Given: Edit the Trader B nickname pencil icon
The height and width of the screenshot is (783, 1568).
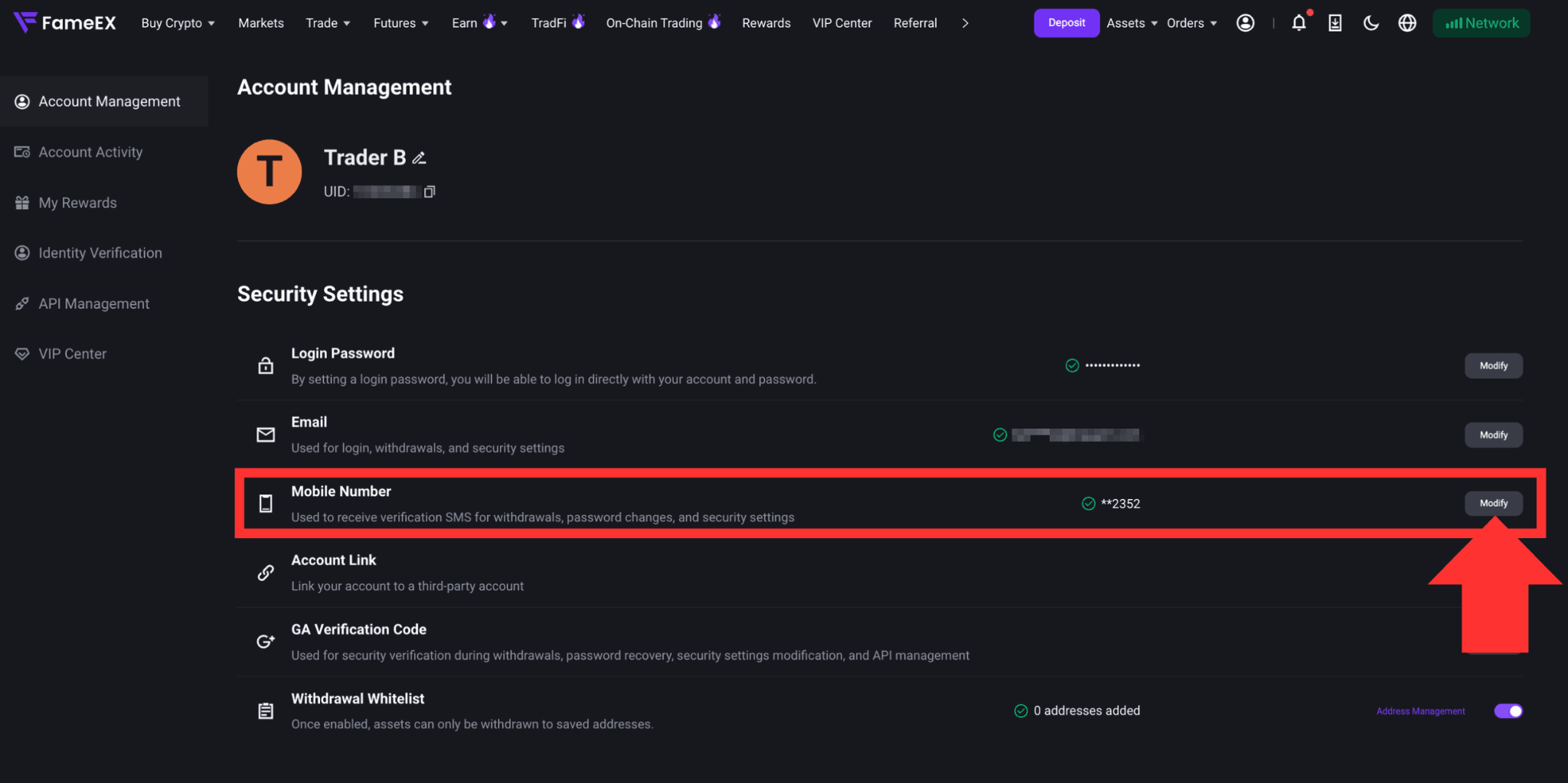Looking at the screenshot, I should coord(419,158).
